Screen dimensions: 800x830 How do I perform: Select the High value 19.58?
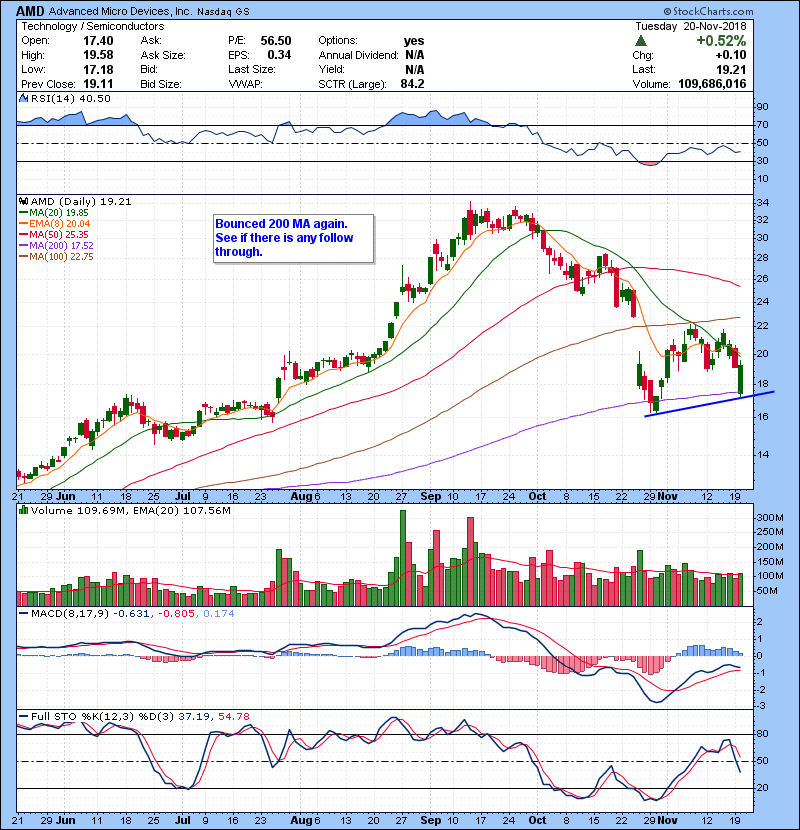point(98,55)
